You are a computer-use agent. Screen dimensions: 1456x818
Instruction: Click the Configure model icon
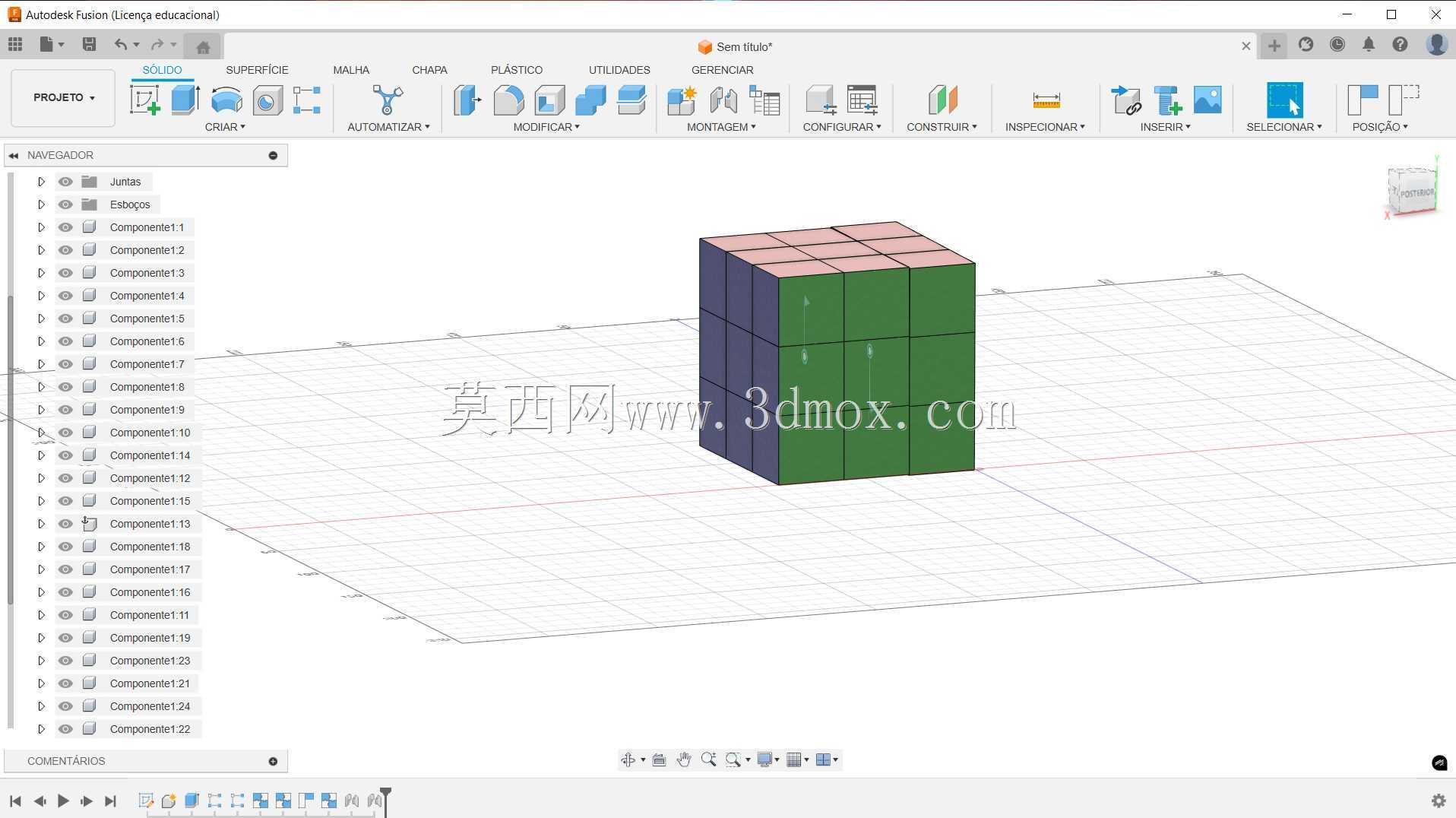(821, 100)
